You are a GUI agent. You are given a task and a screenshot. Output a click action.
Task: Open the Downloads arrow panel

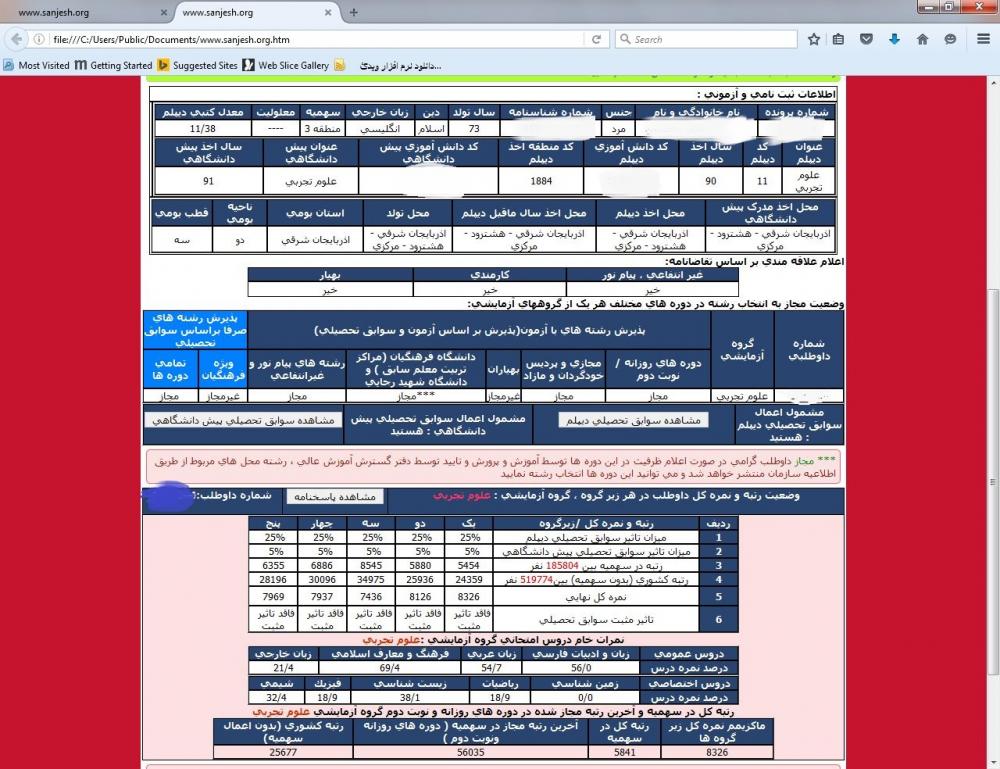tap(894, 39)
